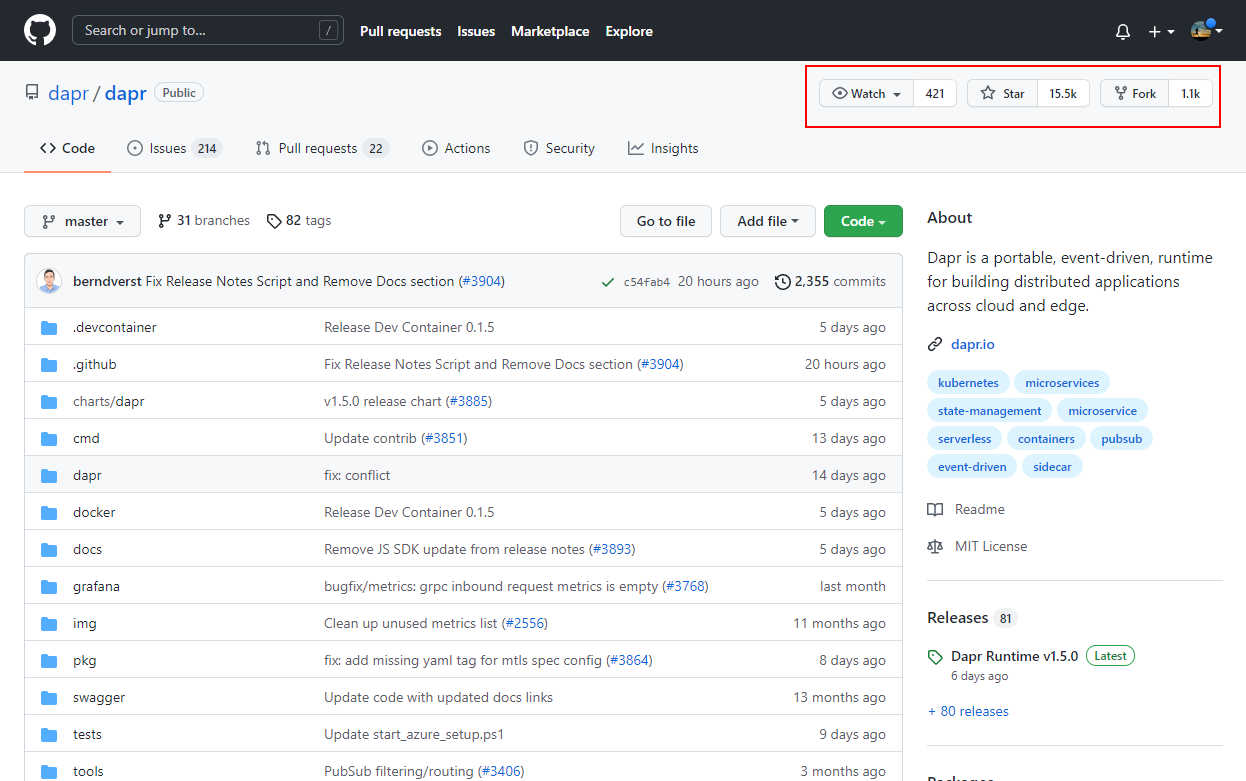View 31 branches
1246x781 pixels.
[x=204, y=220]
